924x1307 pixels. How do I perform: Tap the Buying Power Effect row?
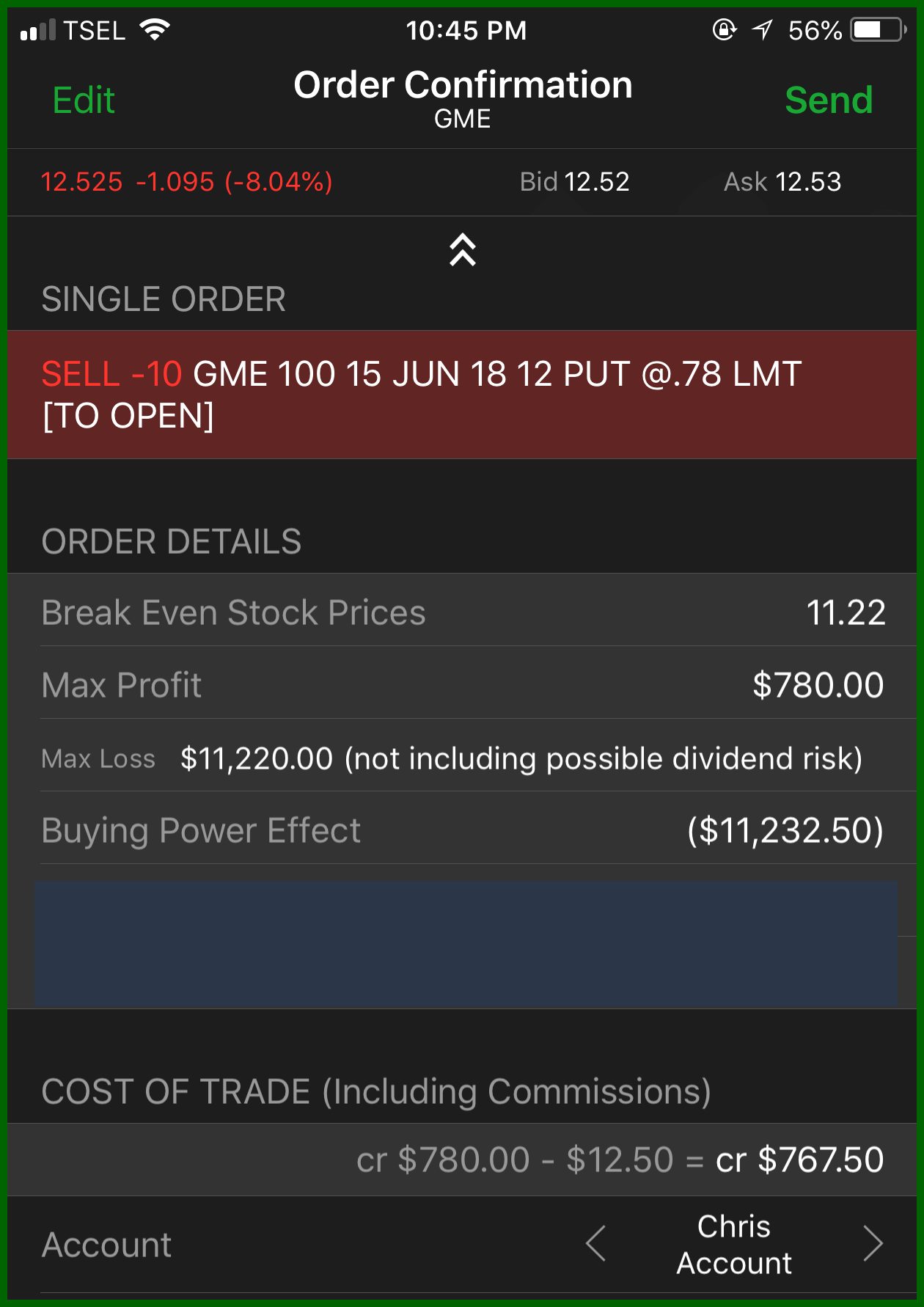[x=462, y=830]
